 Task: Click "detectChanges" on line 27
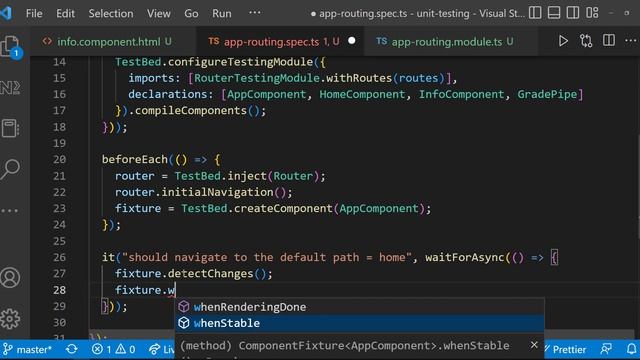(x=211, y=274)
